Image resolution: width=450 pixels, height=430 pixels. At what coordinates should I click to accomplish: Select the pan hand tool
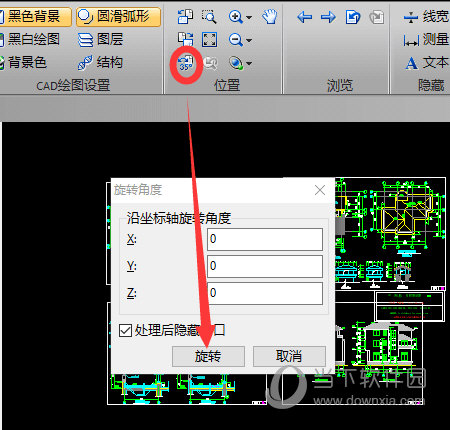(x=269, y=16)
